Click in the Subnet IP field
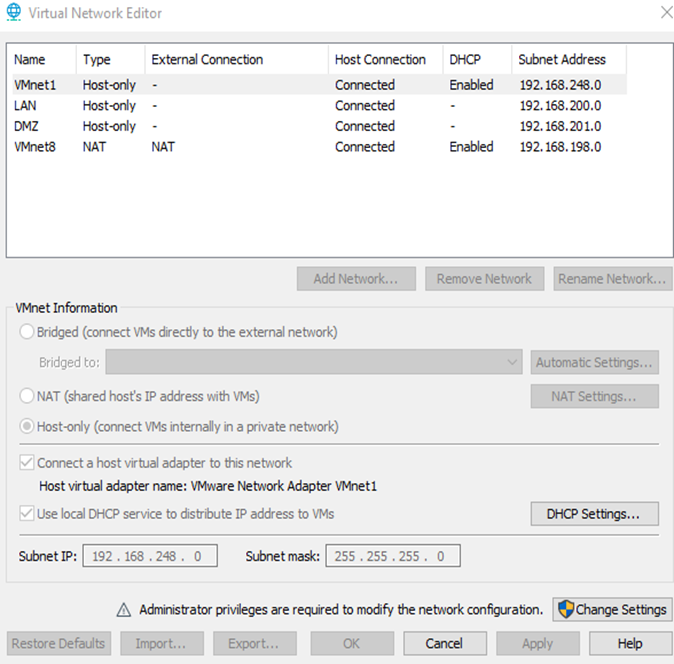The width and height of the screenshot is (674, 664). 150,556
